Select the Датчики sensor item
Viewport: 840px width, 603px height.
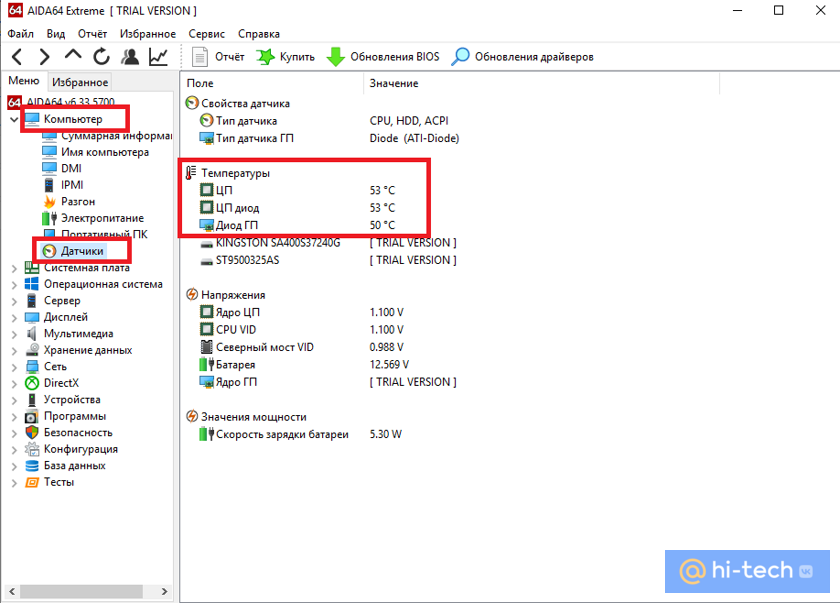82,251
